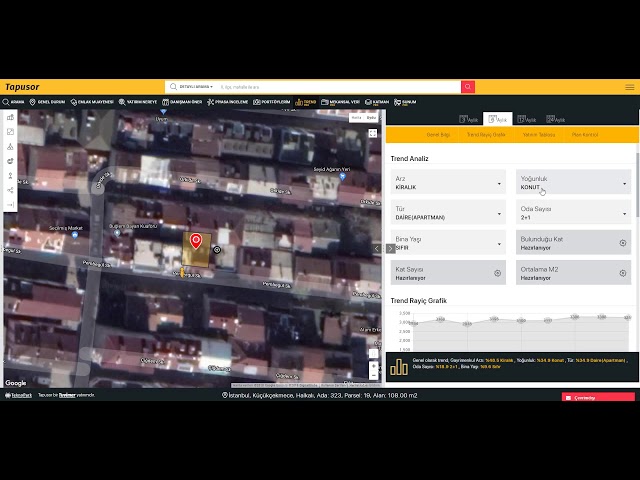Click the right panel vertical scrollbar

(638, 184)
